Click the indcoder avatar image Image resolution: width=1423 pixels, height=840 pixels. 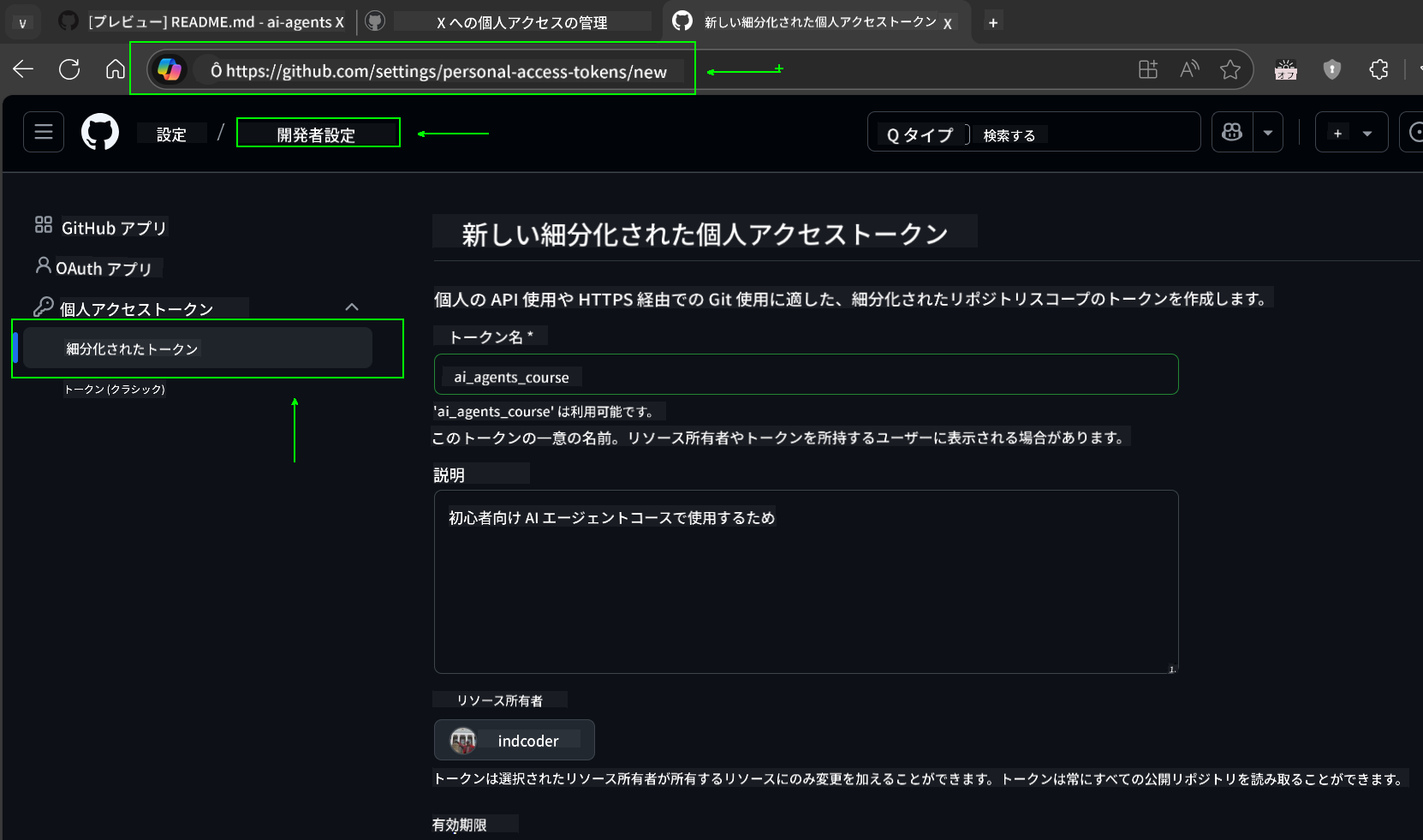click(463, 740)
